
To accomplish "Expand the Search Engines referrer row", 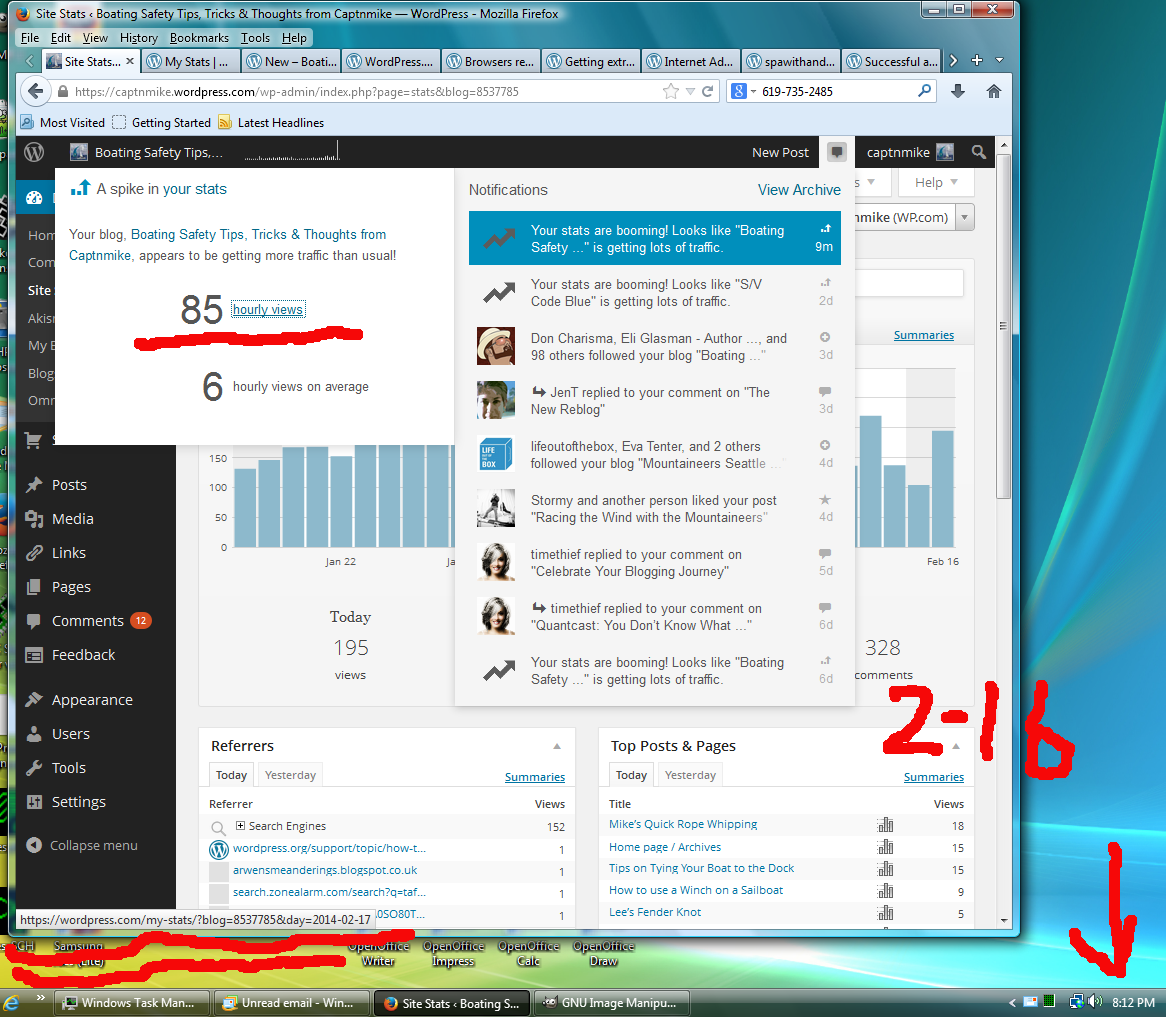I will pos(241,826).
